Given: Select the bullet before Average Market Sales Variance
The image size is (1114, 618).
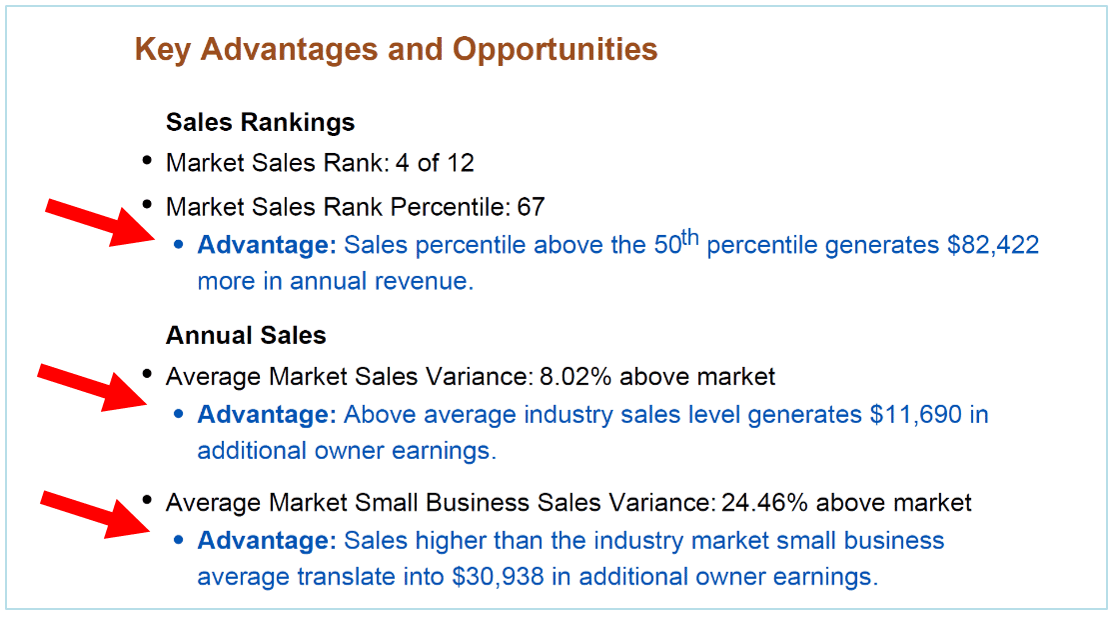Looking at the screenshot, I should (x=148, y=375).
